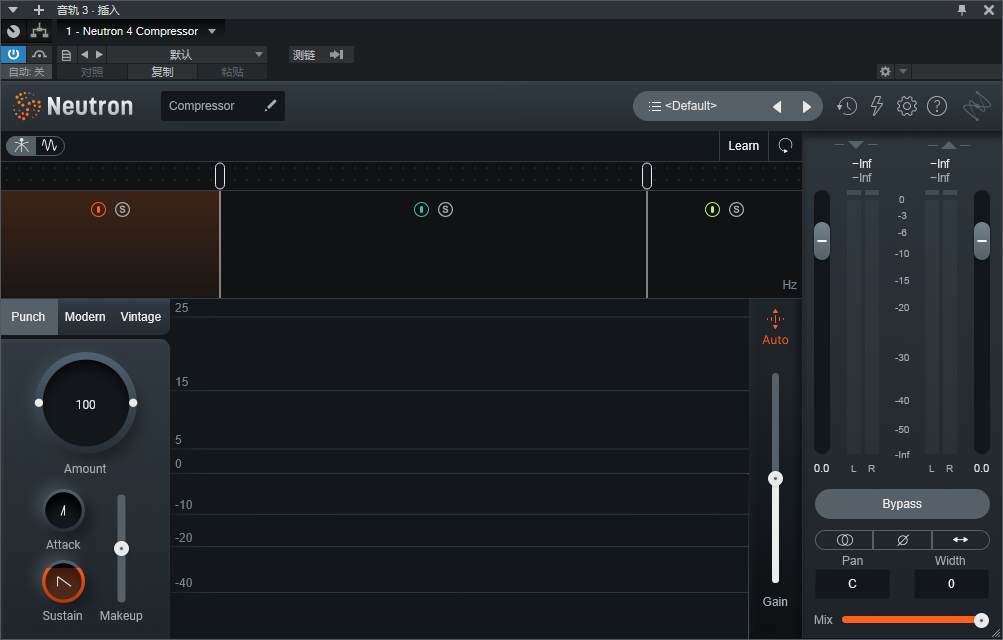Image resolution: width=1003 pixels, height=640 pixels.
Task: Click the Amount knob
Action: [x=86, y=403]
